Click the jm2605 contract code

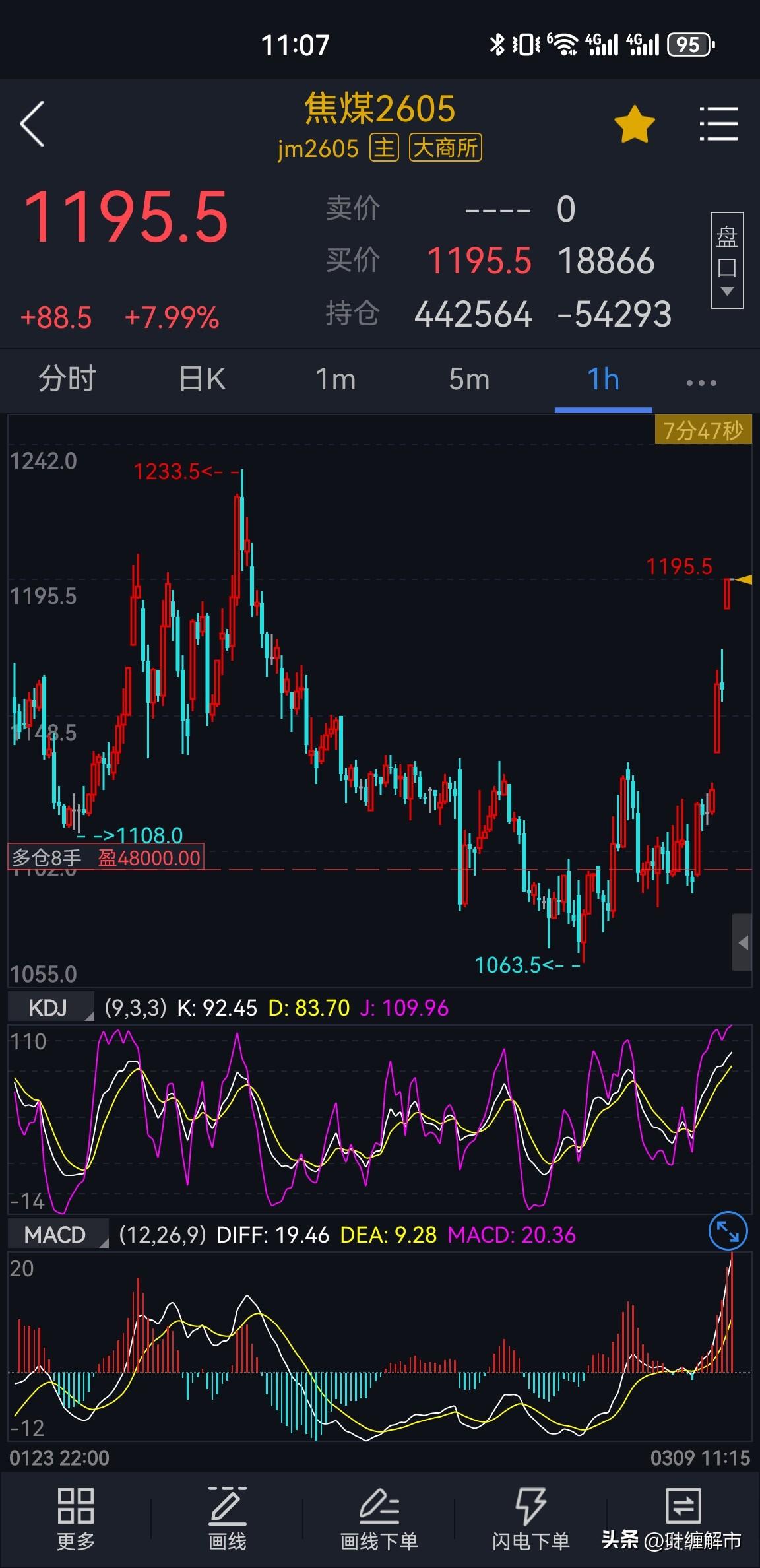tap(318, 149)
